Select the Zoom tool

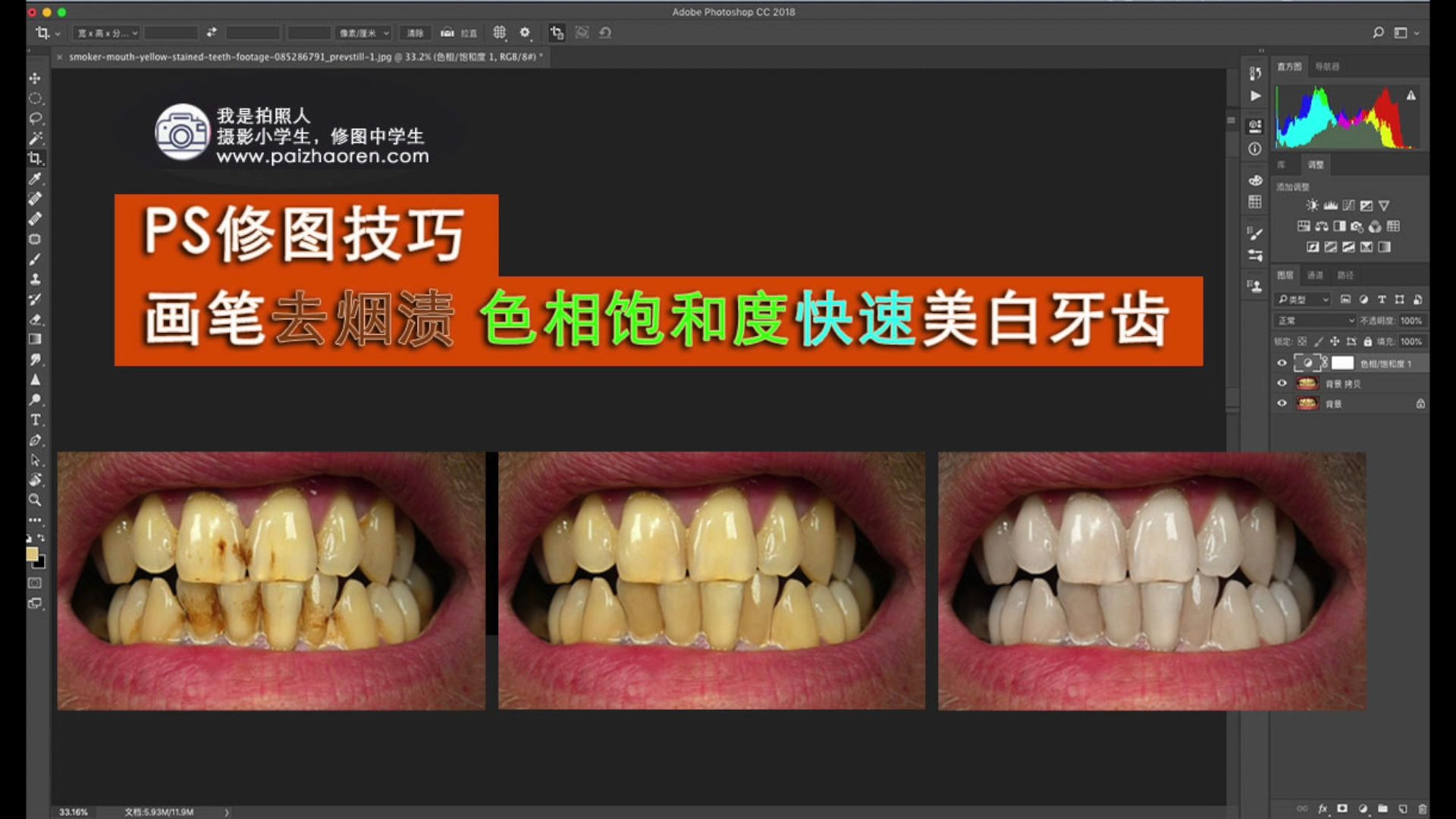click(x=34, y=500)
